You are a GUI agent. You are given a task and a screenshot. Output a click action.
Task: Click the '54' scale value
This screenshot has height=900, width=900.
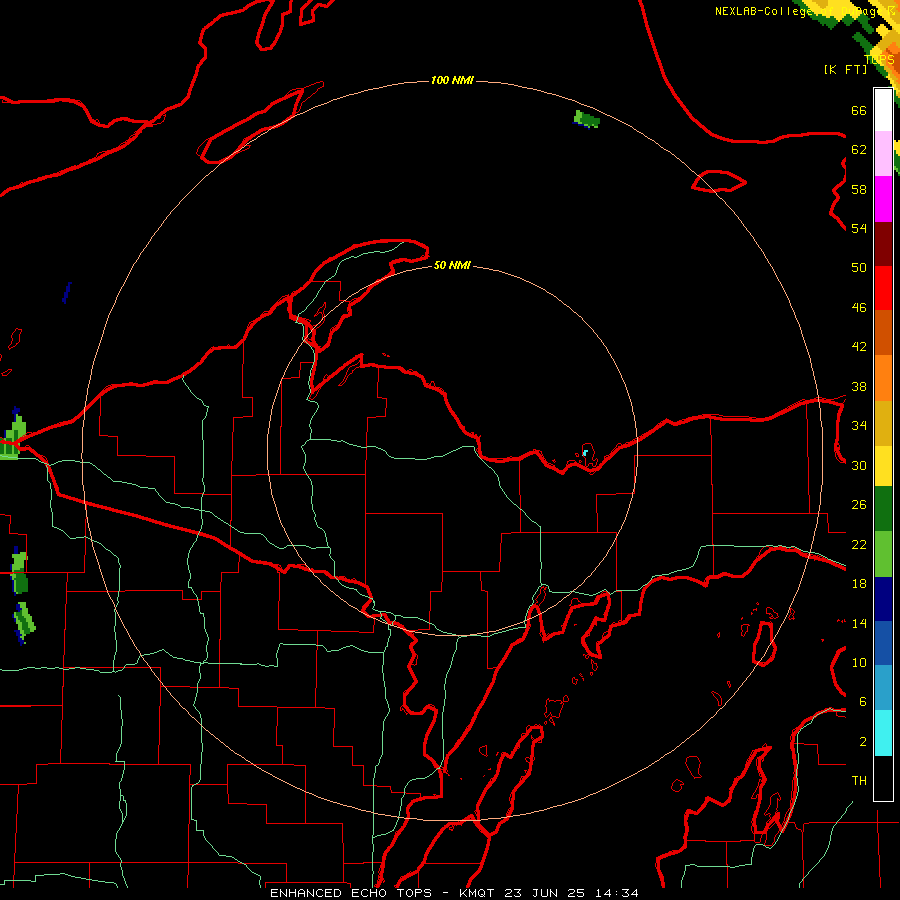(x=859, y=228)
